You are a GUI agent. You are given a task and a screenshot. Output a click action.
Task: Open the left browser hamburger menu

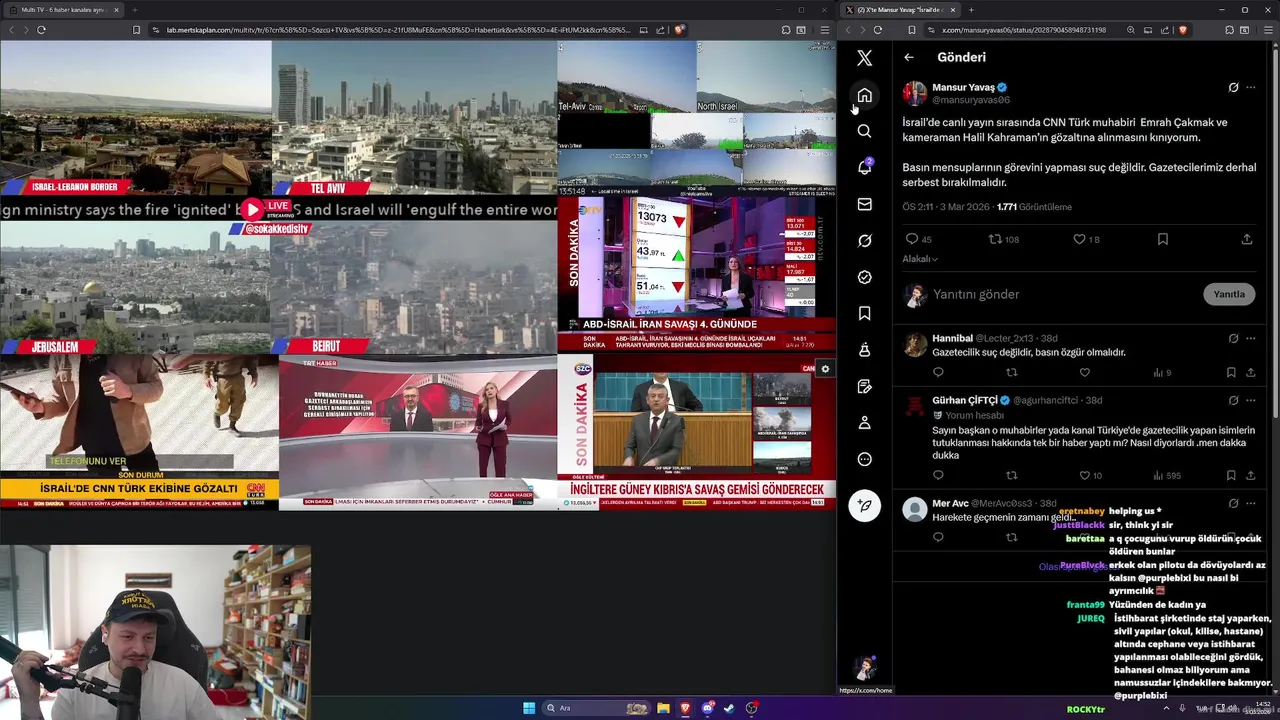[x=823, y=30]
